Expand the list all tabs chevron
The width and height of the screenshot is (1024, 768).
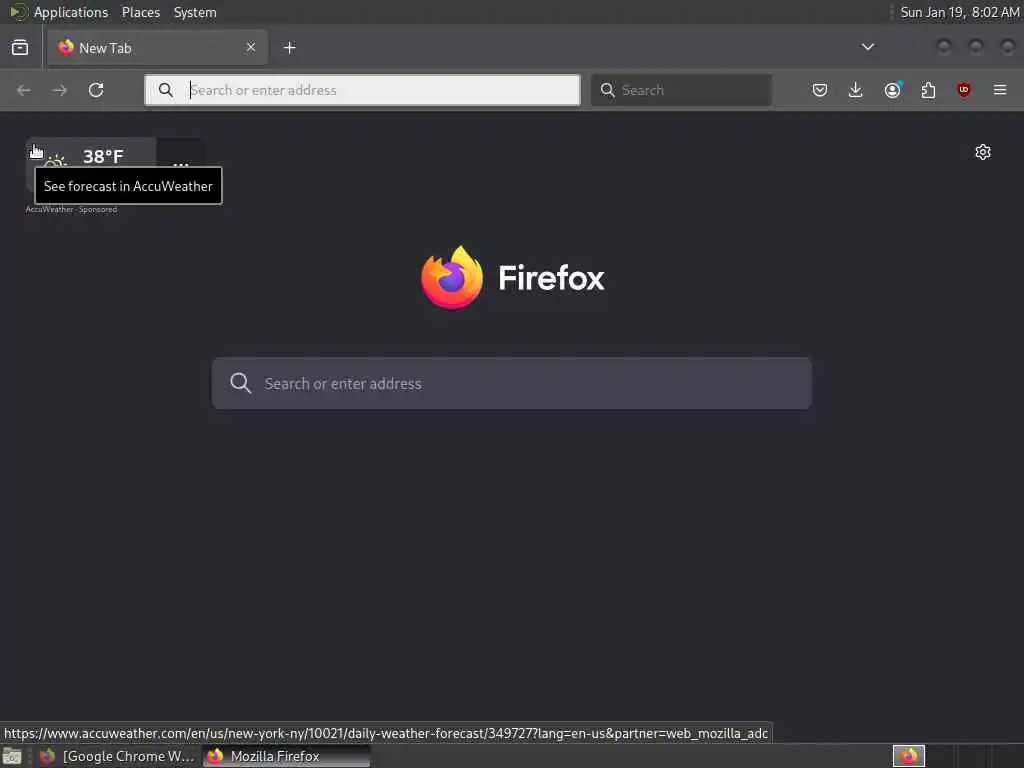(x=868, y=47)
